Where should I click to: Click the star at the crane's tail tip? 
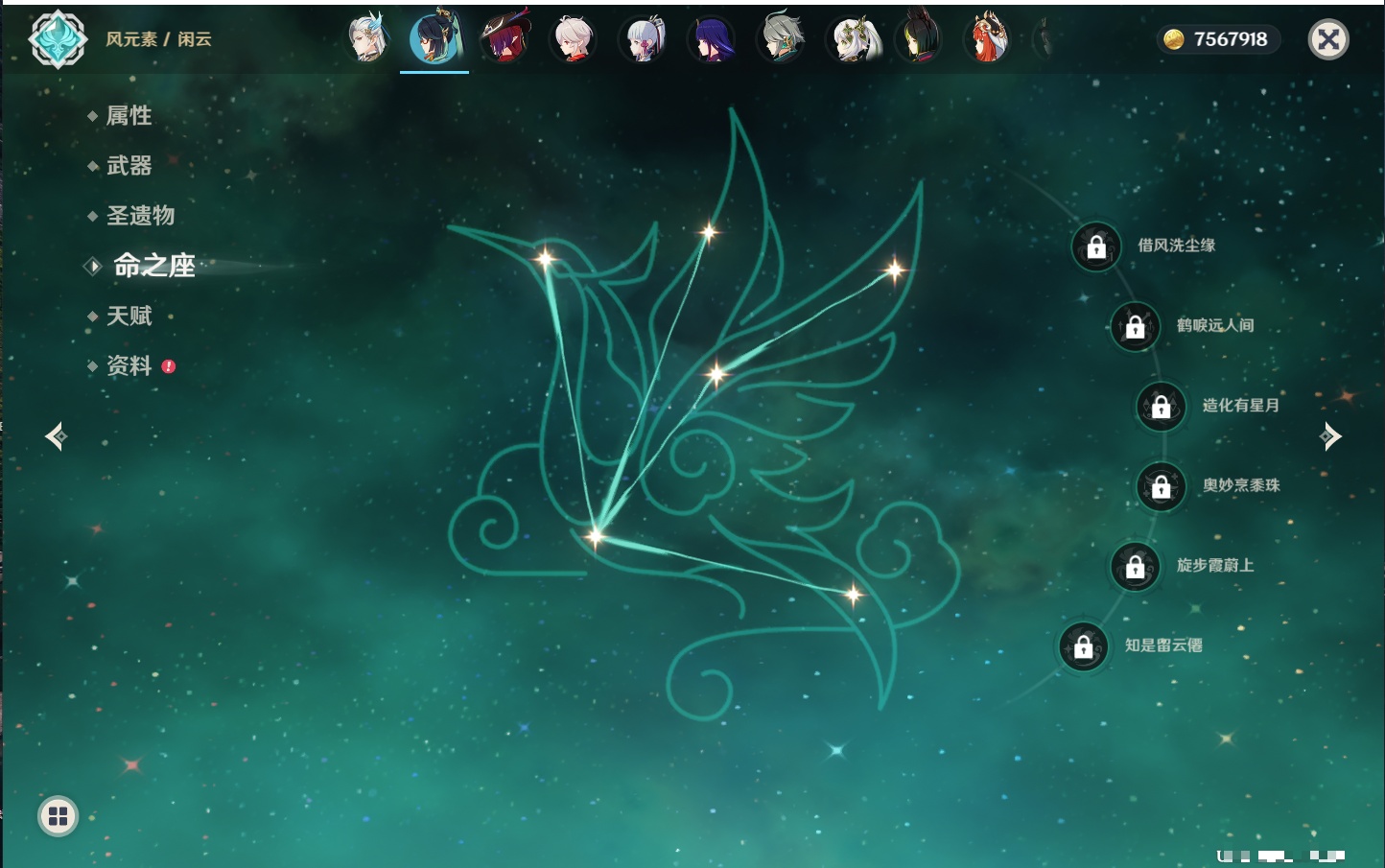point(853,595)
